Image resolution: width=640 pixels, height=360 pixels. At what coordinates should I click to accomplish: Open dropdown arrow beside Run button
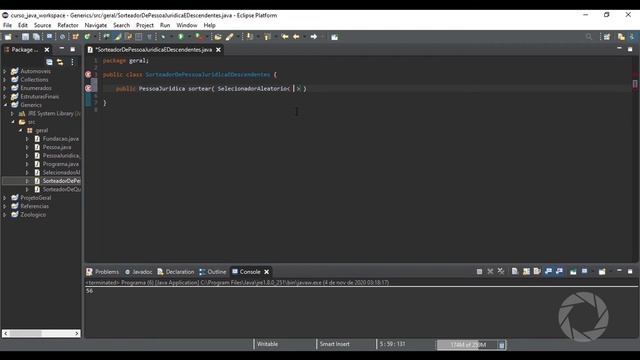coord(189,37)
